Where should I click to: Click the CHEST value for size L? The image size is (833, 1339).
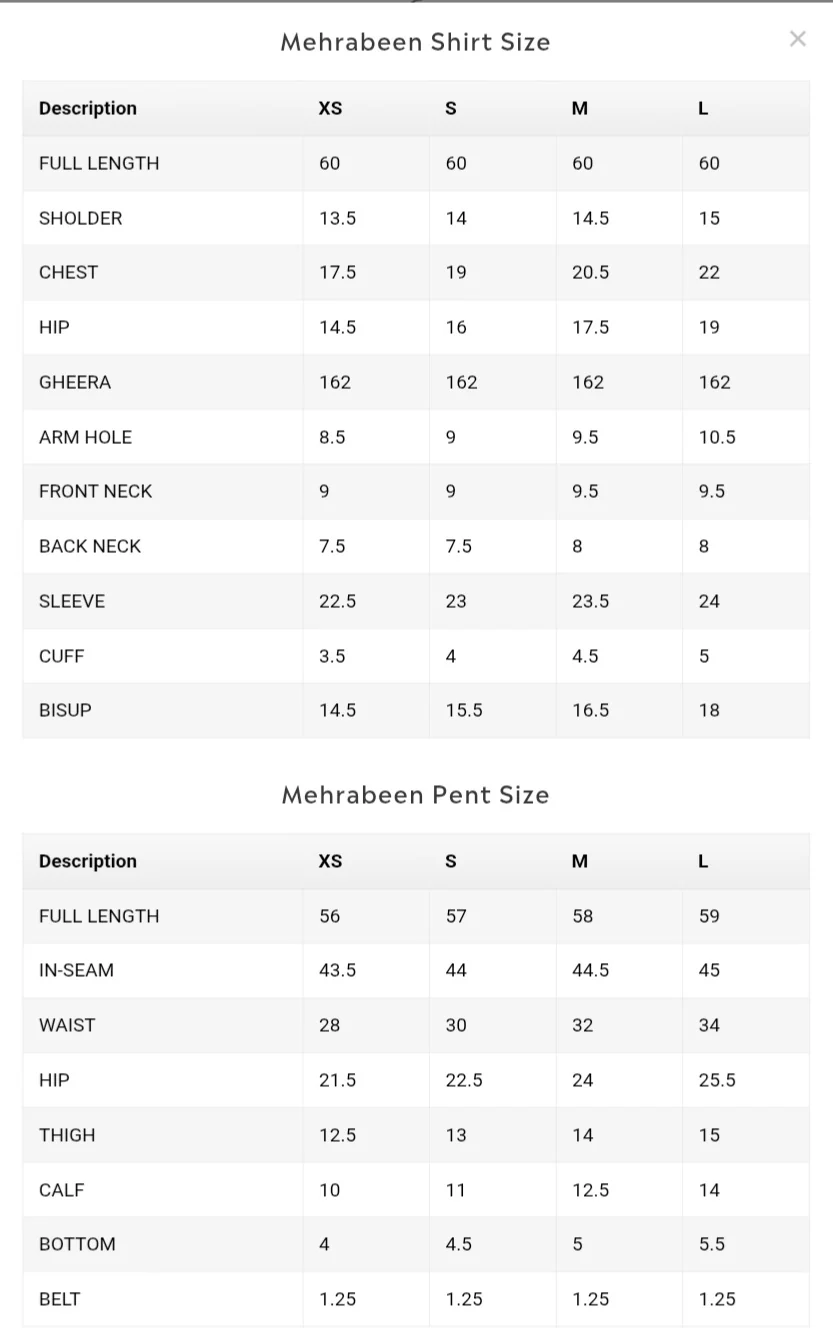(x=709, y=272)
